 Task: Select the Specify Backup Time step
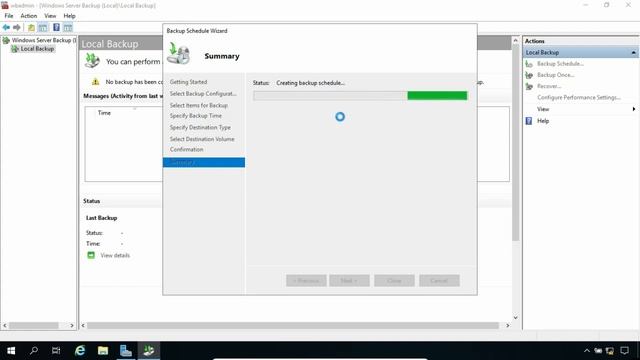pos(196,116)
